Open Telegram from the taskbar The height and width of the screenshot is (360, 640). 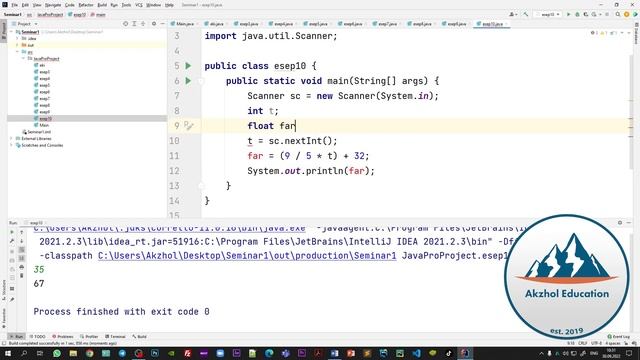coord(122,353)
